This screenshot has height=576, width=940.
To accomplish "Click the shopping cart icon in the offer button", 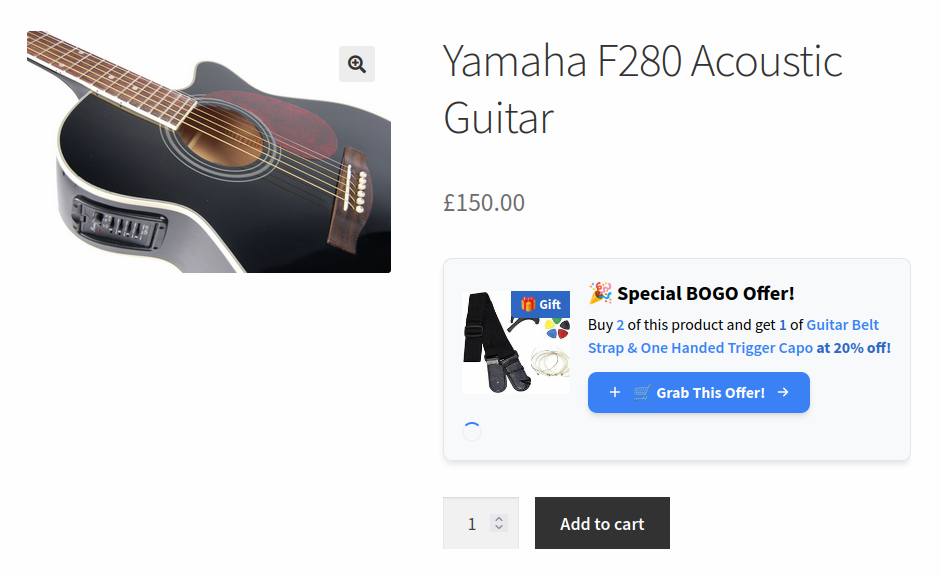I will [x=642, y=393].
